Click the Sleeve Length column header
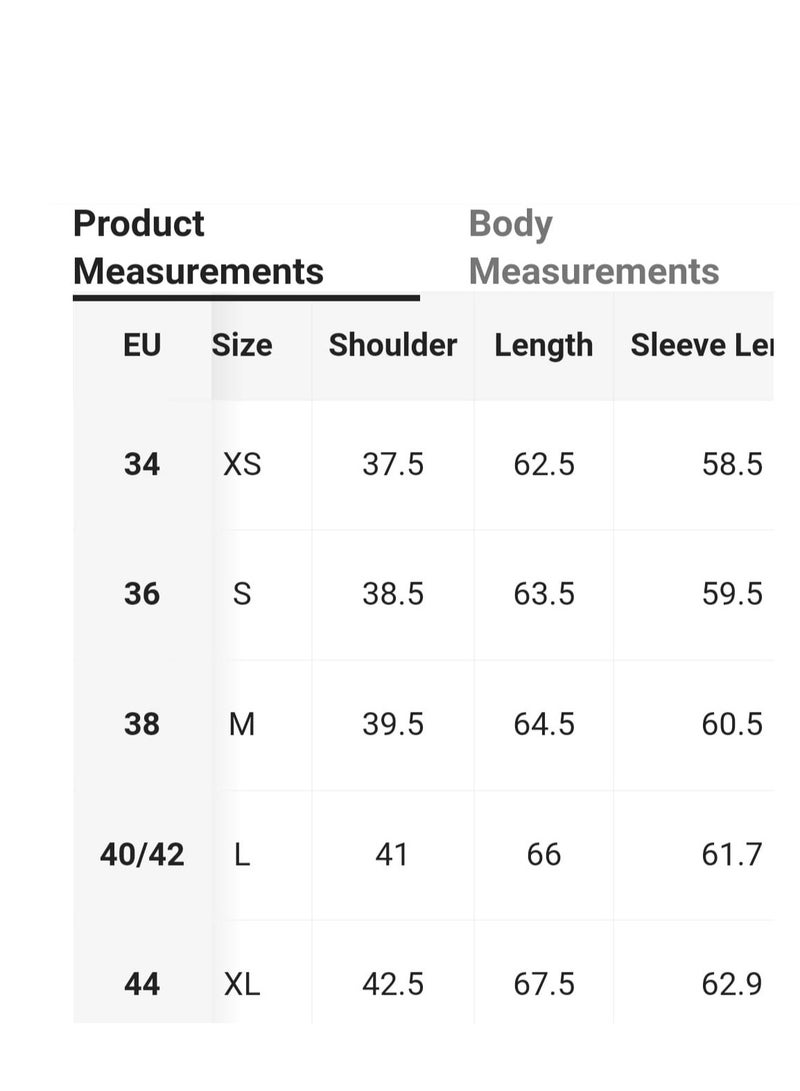Viewport: 800px width, 1091px height. tap(702, 345)
